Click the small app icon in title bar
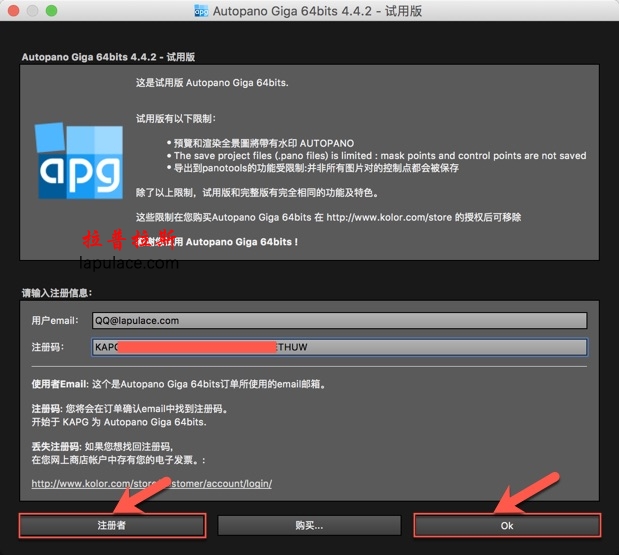Screen dimensions: 619x555 200,11
